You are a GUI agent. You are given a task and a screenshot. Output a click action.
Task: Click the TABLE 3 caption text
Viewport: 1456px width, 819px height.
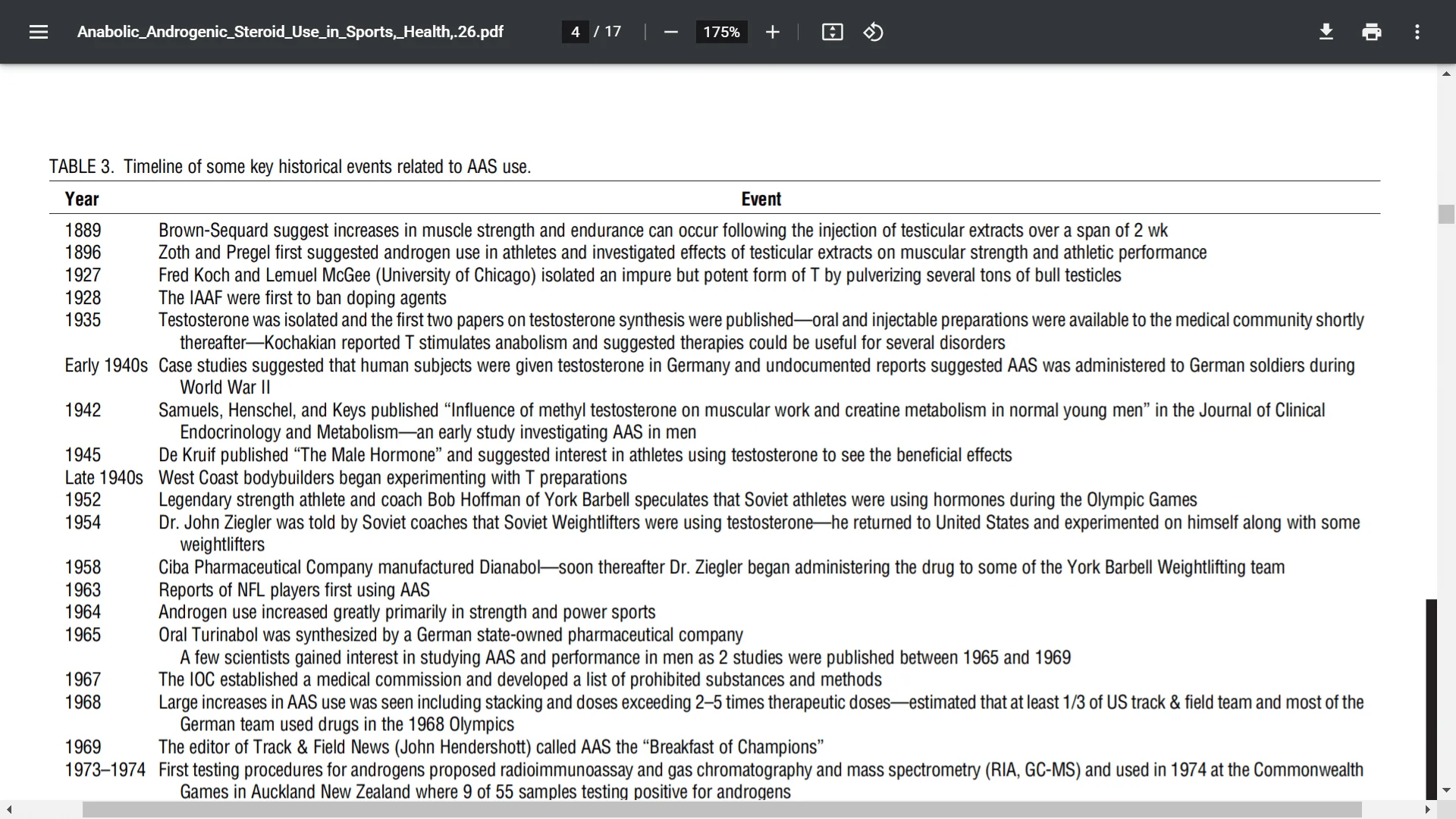pos(290,167)
